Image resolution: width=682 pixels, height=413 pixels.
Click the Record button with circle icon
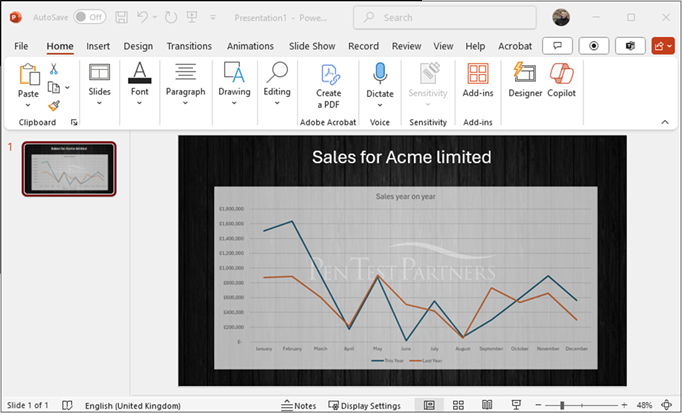(594, 46)
